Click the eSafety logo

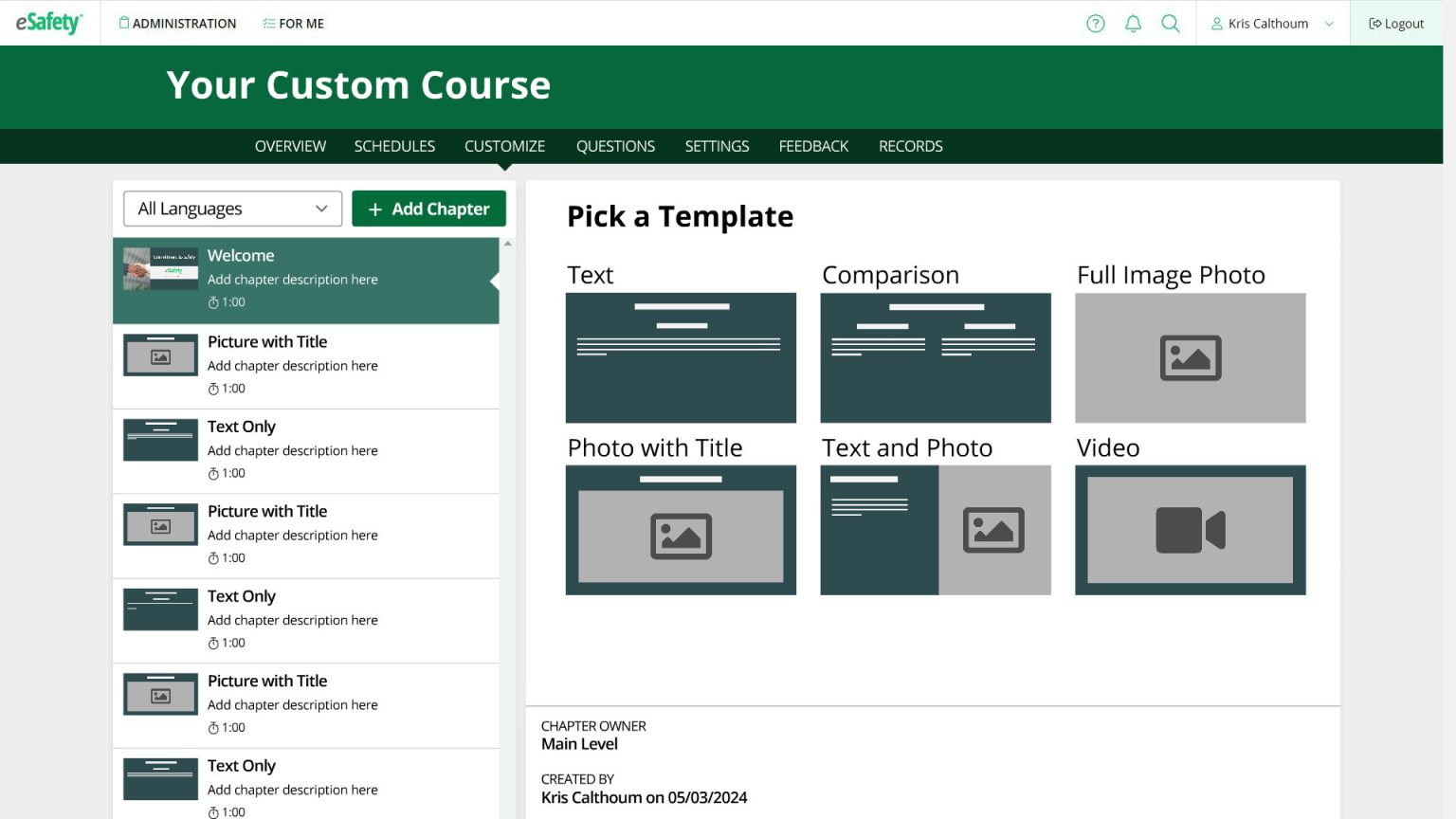click(x=48, y=22)
